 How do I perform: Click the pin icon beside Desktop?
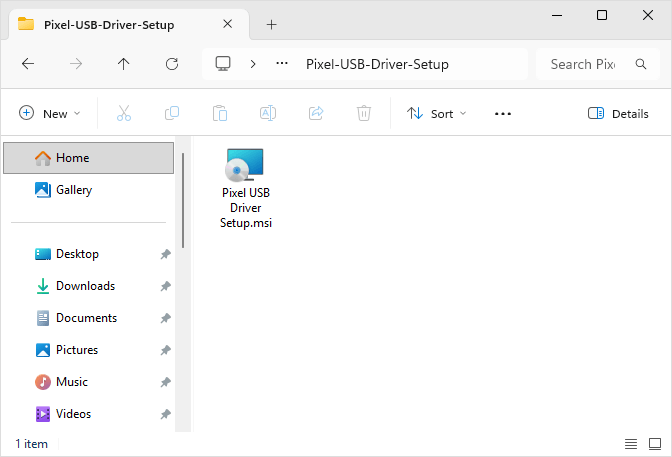point(165,254)
